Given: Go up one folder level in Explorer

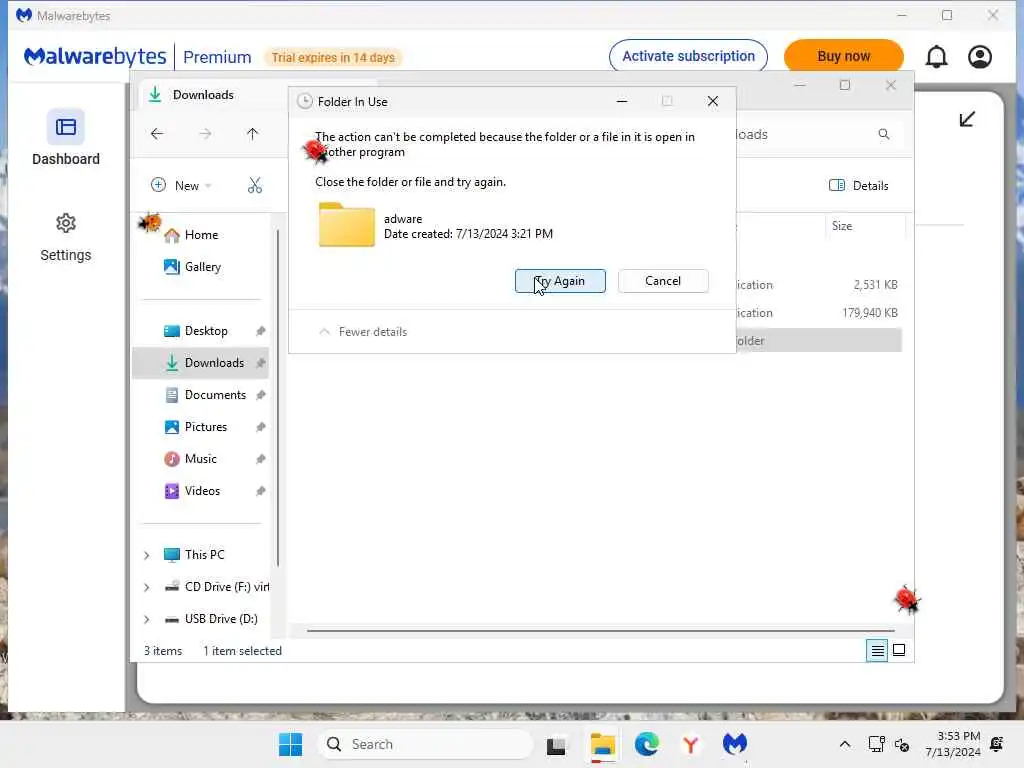Looking at the screenshot, I should [x=252, y=134].
